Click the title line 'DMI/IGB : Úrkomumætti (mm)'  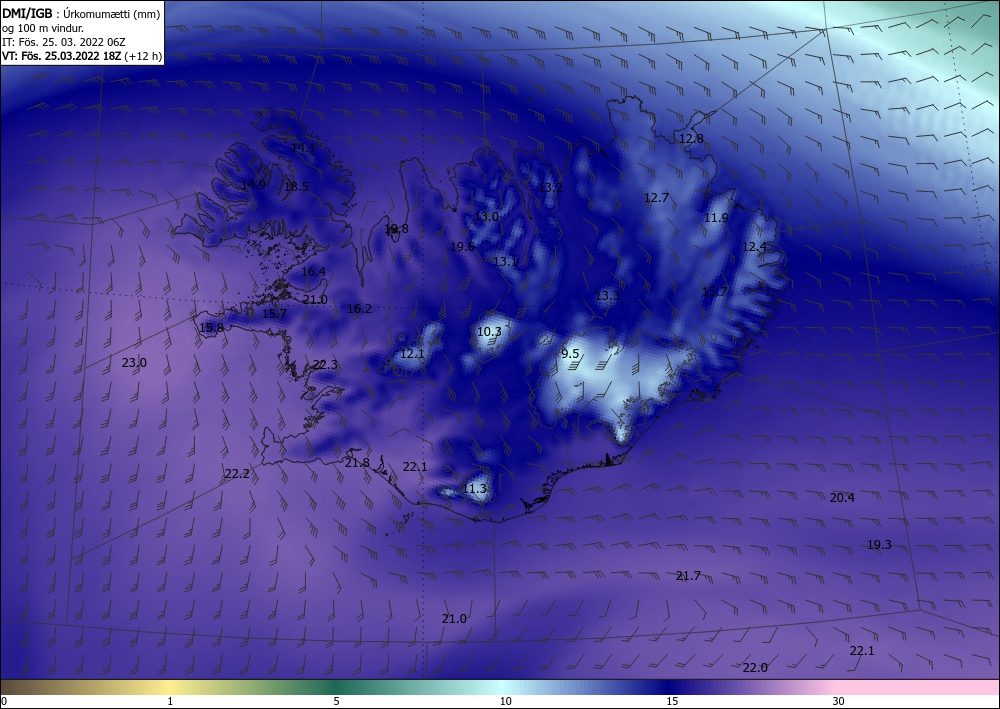tap(82, 13)
